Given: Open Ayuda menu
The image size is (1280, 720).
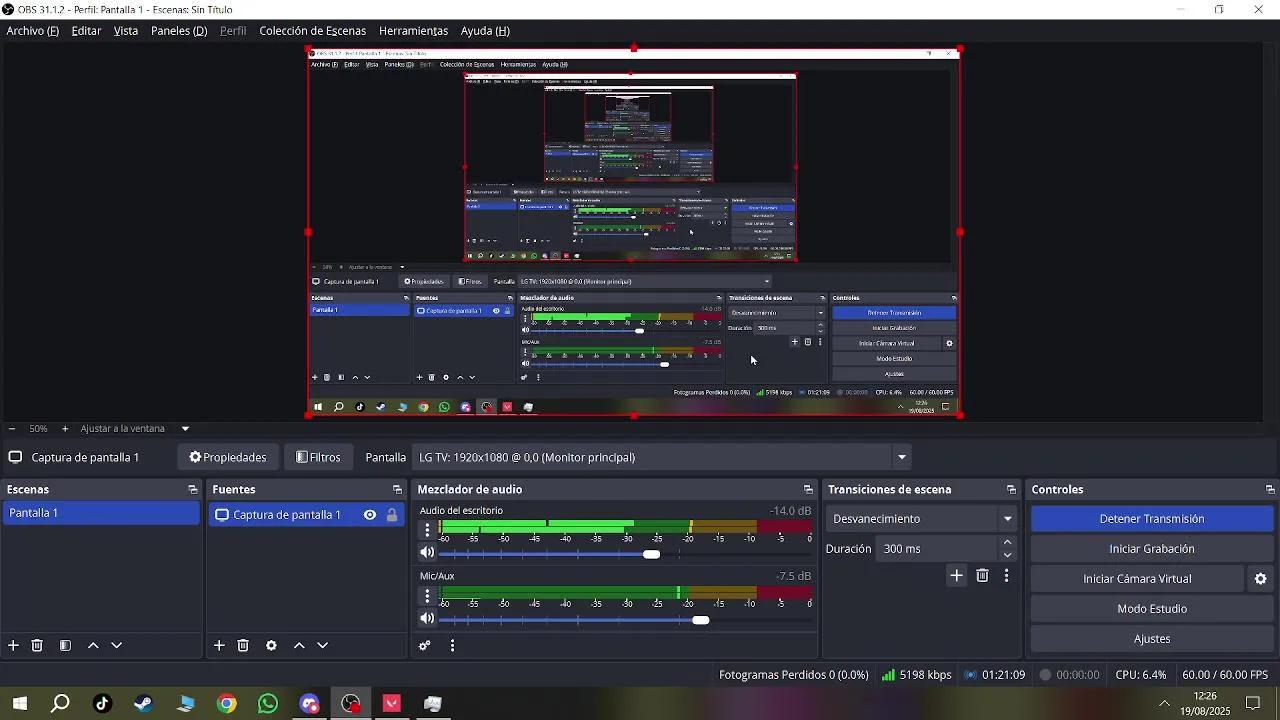Looking at the screenshot, I should coord(485,31).
